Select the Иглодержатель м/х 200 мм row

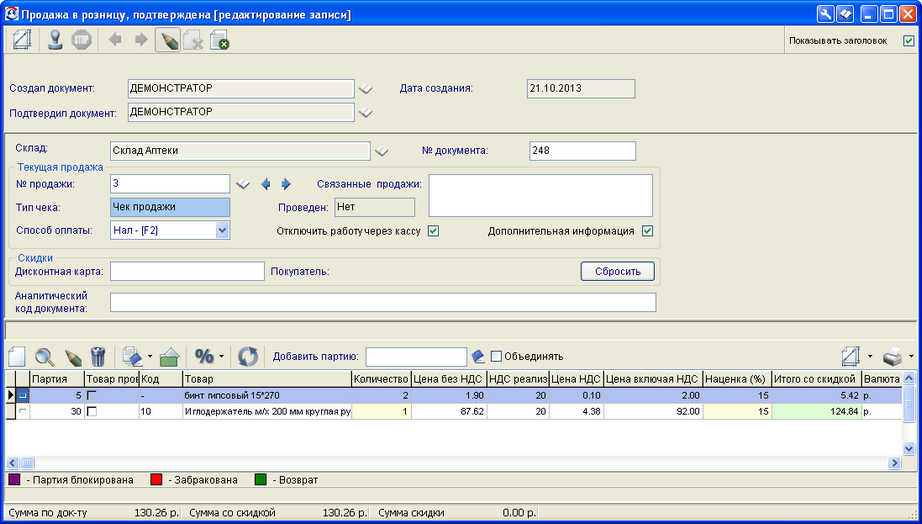click(x=453, y=412)
